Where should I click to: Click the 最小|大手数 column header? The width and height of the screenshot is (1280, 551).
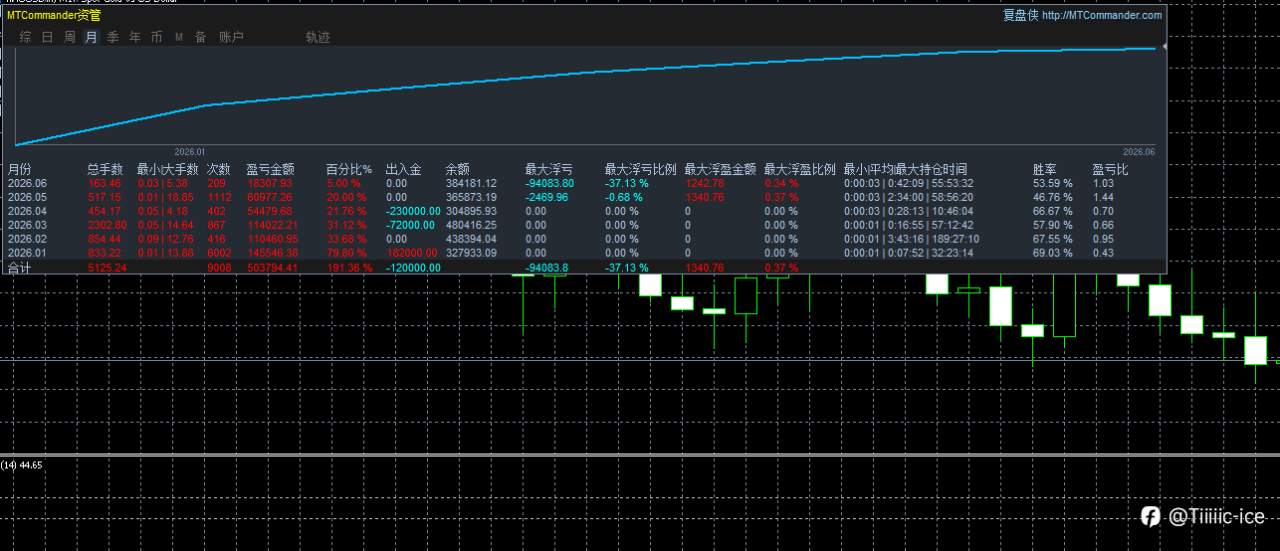168,170
